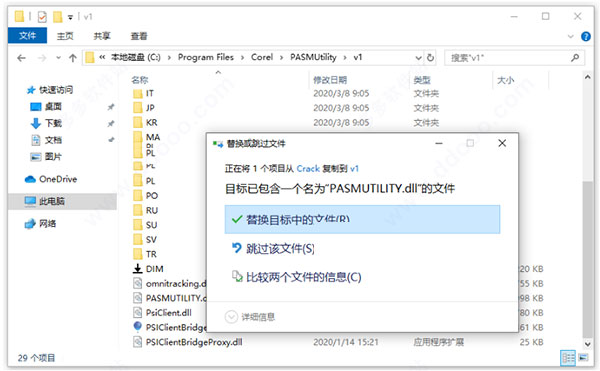Open address bar history dropdown
The width and height of the screenshot is (600, 371).
418,58
